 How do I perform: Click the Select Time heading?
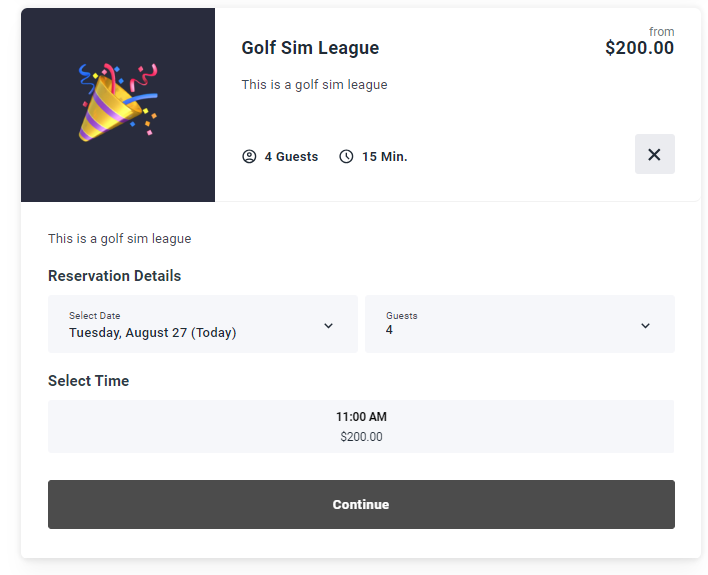pyautogui.click(x=88, y=381)
